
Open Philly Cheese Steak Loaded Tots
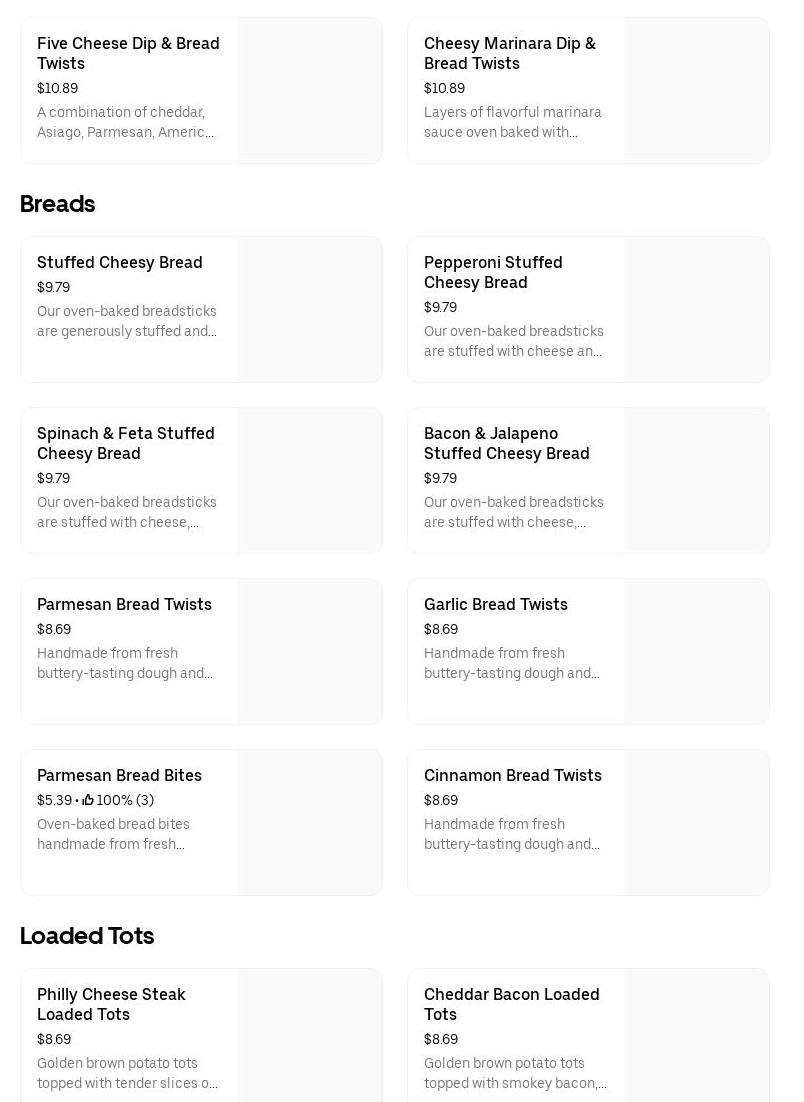111,1004
